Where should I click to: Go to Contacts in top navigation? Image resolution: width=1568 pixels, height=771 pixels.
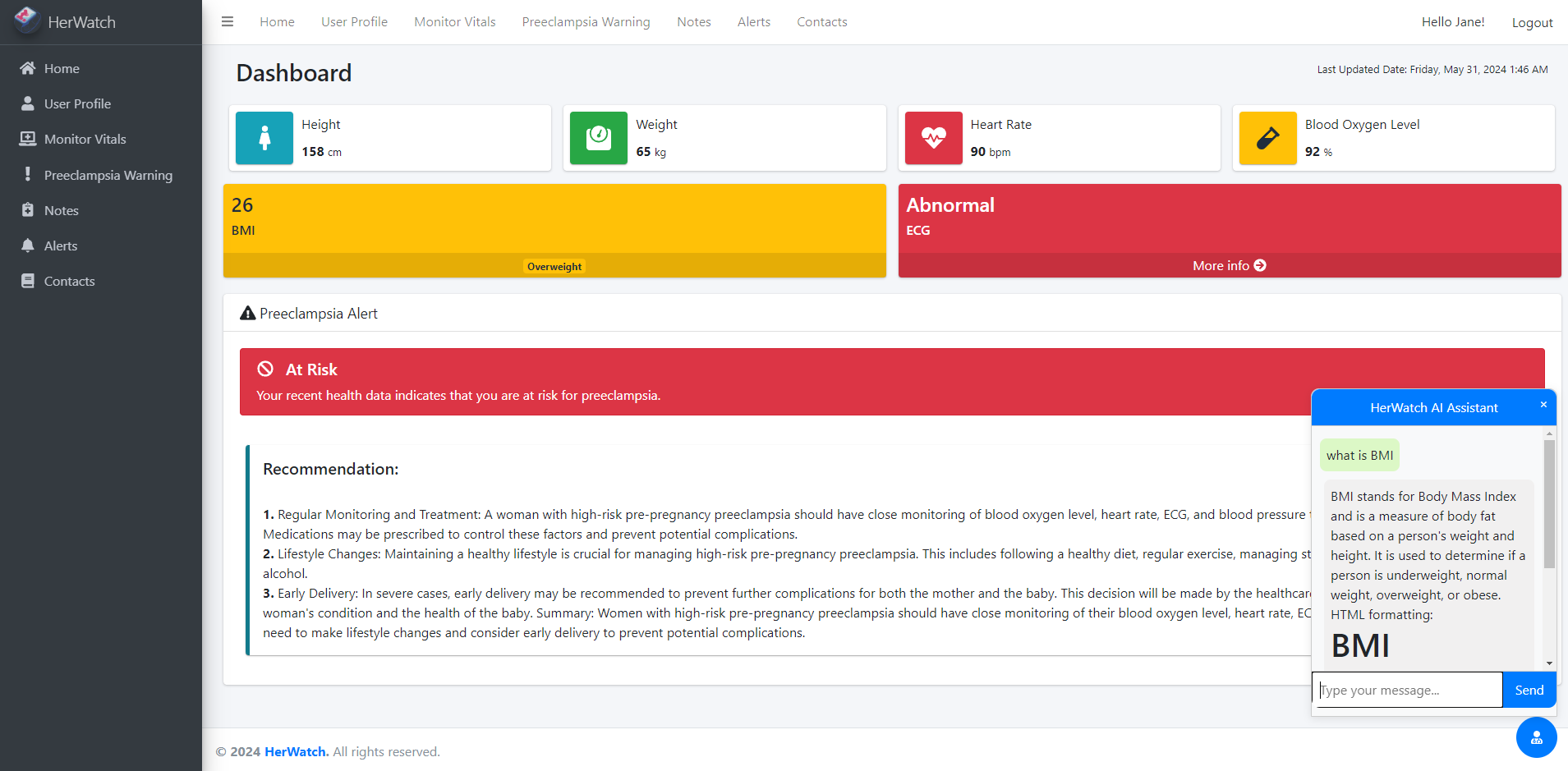[821, 22]
